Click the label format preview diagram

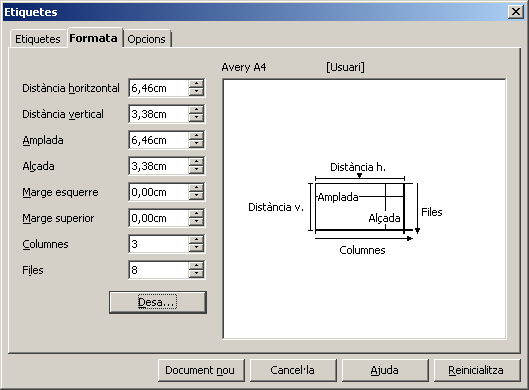click(364, 209)
